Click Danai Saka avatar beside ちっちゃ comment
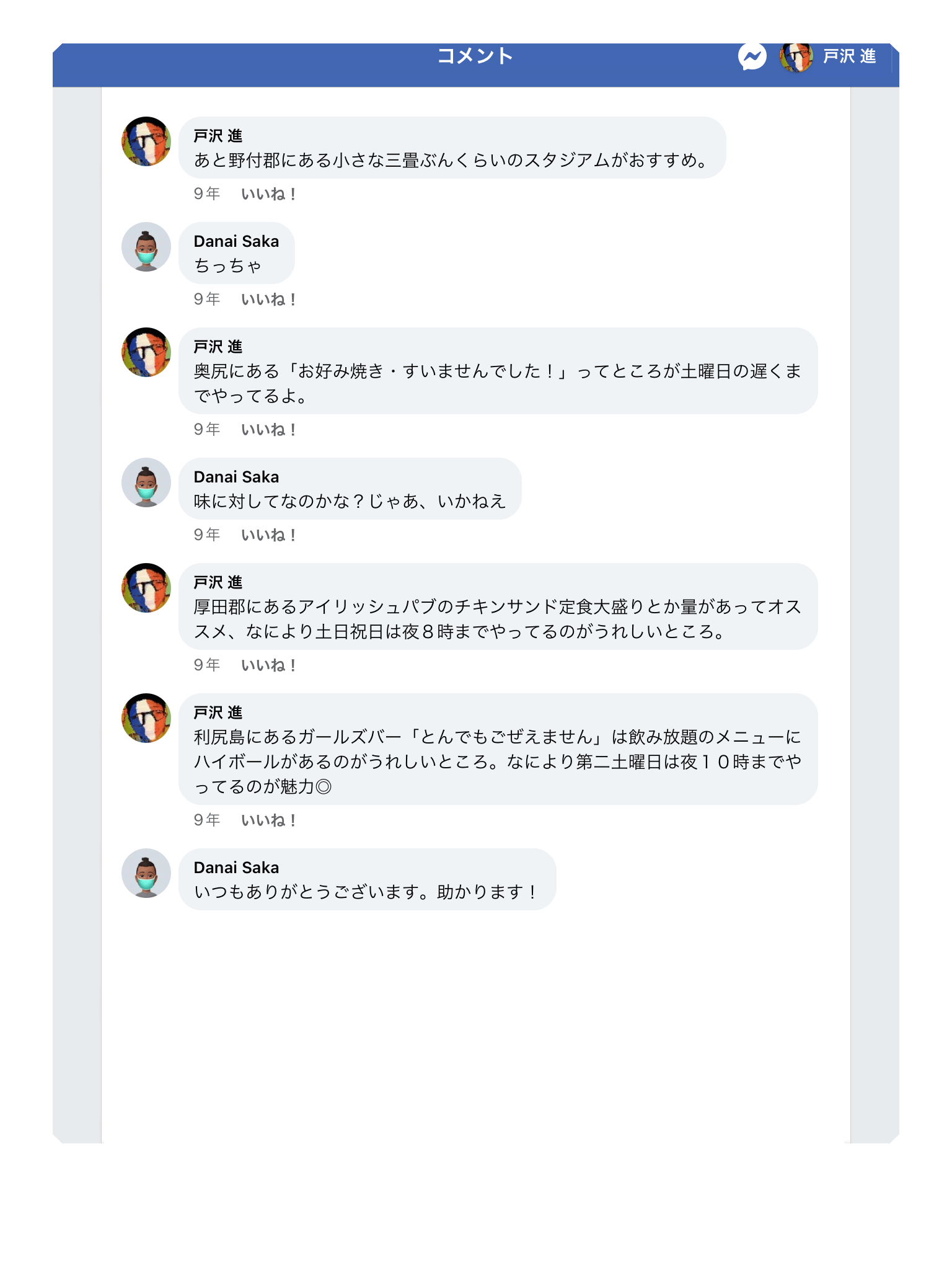The width and height of the screenshot is (952, 1270). pyautogui.click(x=146, y=247)
